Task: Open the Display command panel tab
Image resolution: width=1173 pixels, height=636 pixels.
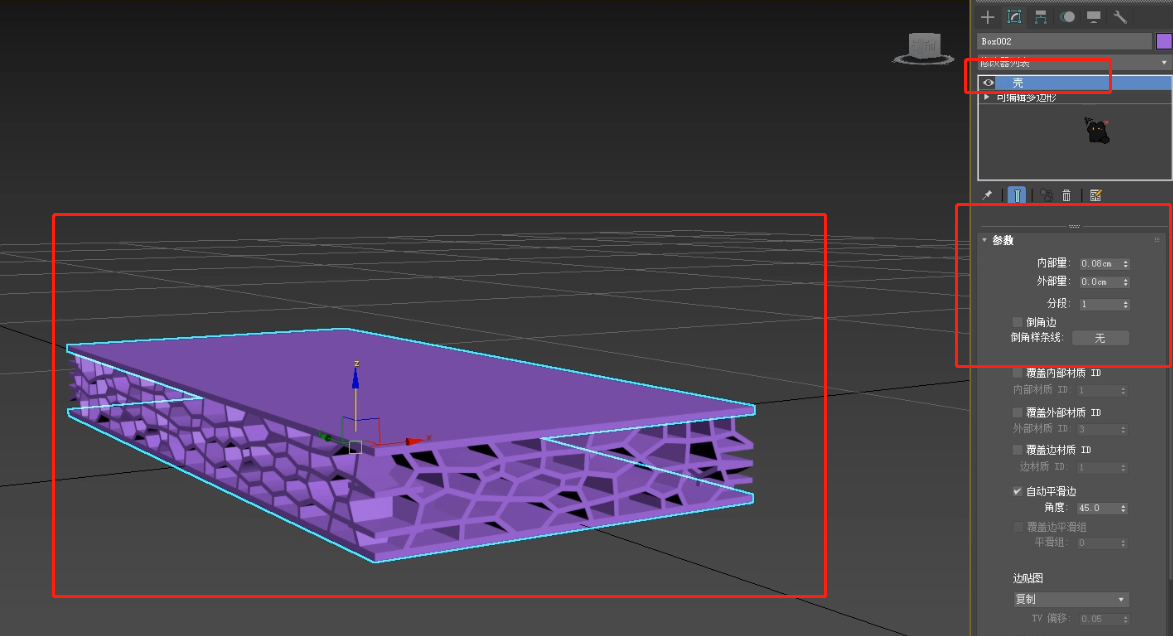Action: click(x=1094, y=17)
